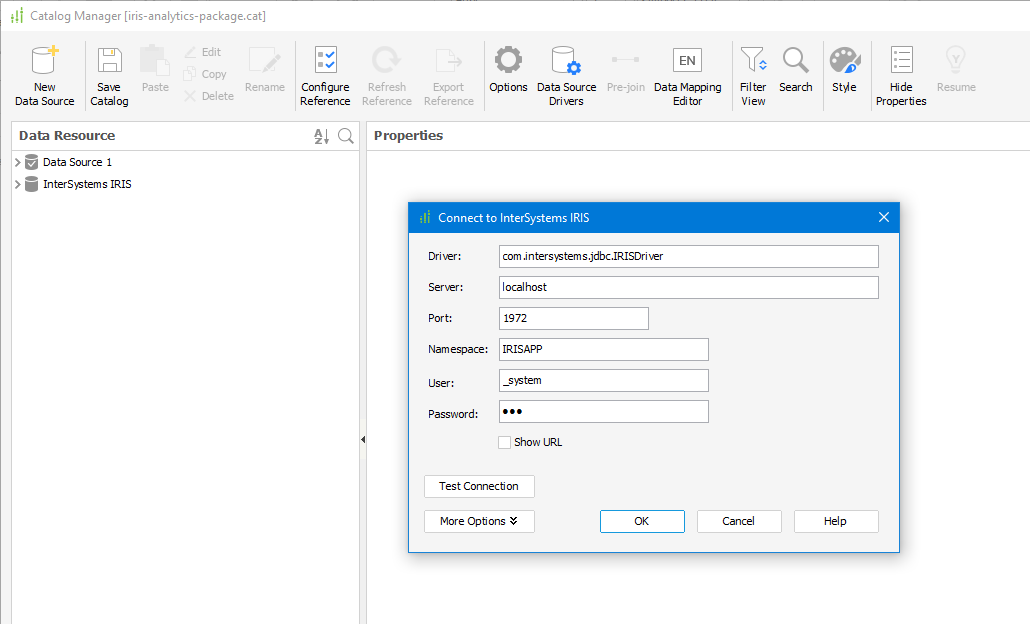
Task: Click the New Data Source icon
Action: coord(44,62)
